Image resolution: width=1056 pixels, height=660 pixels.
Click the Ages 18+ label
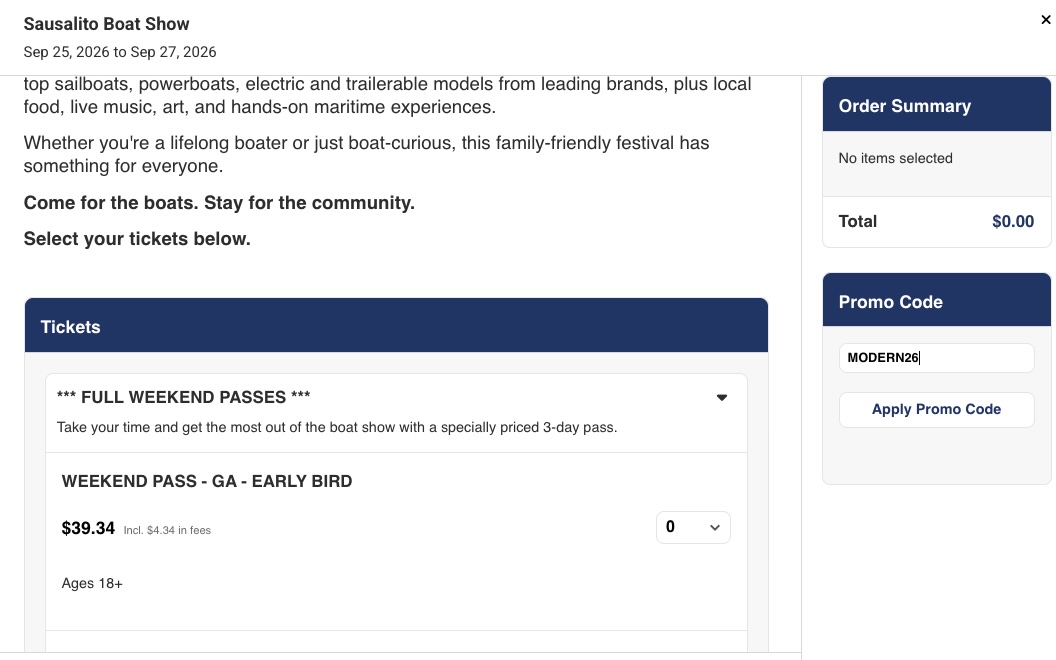[92, 583]
